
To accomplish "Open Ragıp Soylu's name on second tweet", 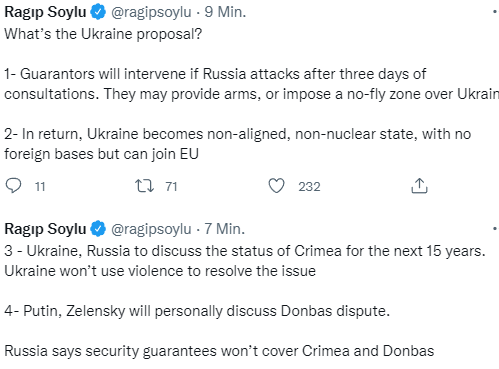I will [45, 229].
